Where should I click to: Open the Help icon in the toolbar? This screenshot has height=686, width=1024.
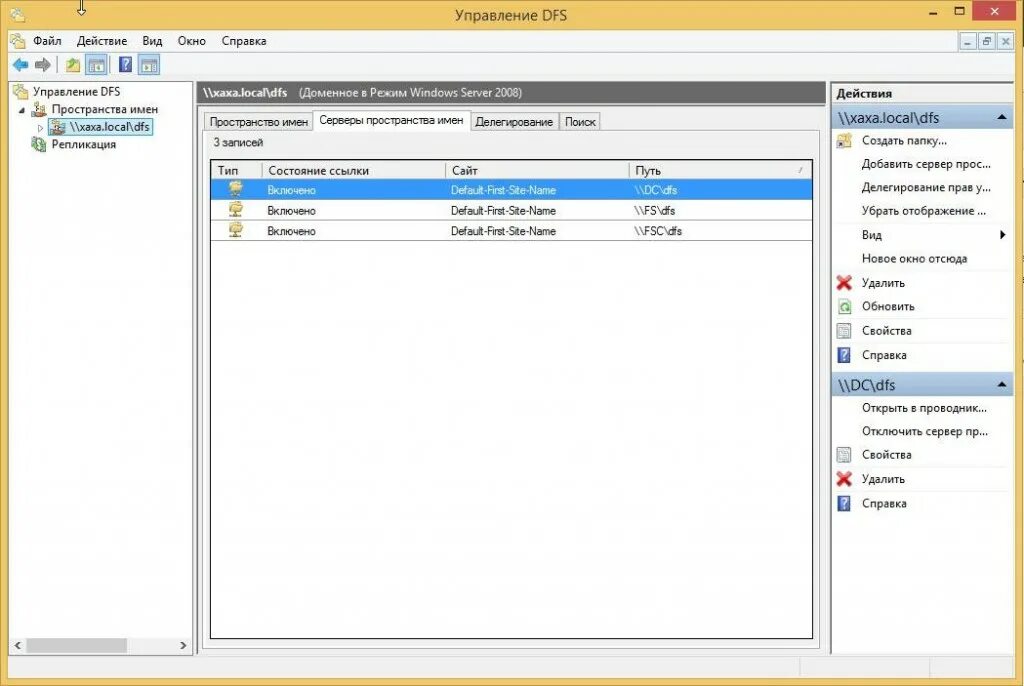[x=123, y=64]
